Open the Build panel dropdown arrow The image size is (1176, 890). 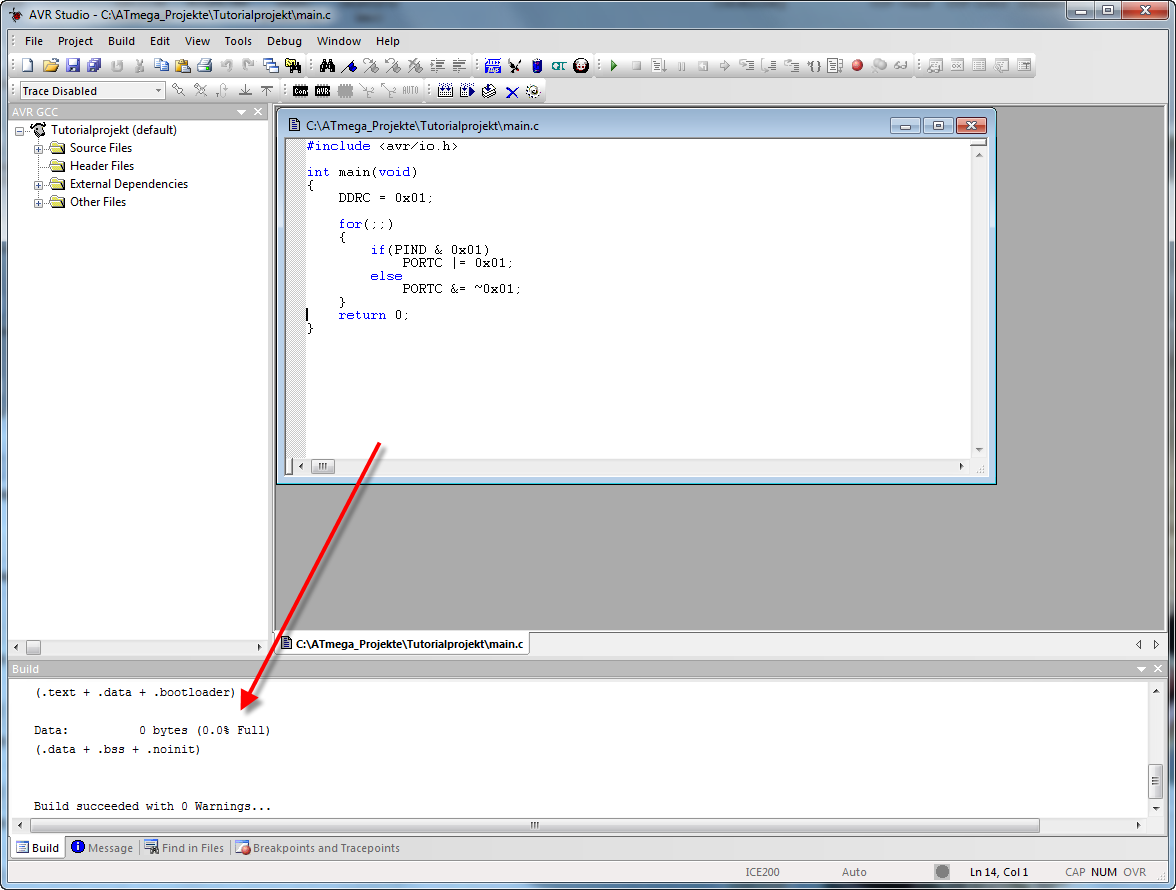[1142, 669]
